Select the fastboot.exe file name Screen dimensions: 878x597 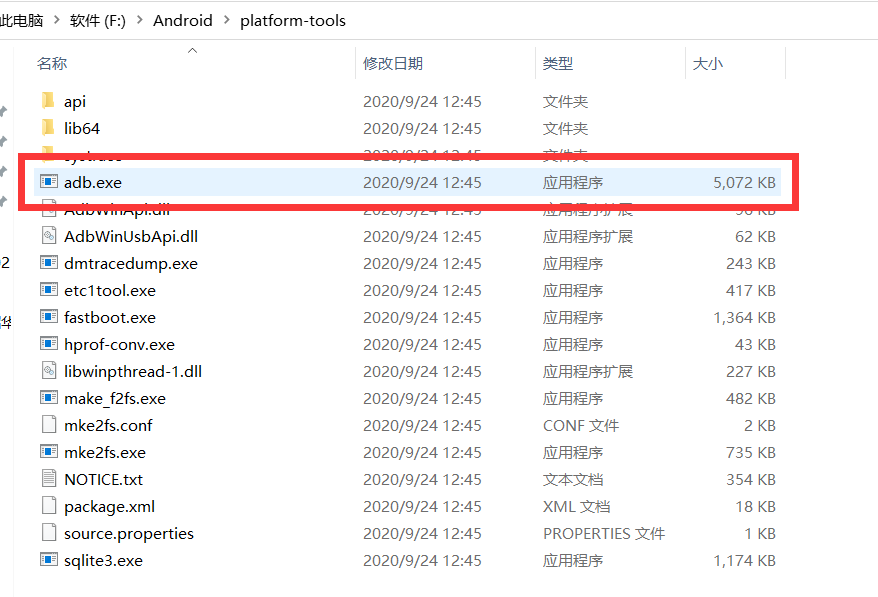click(x=110, y=318)
